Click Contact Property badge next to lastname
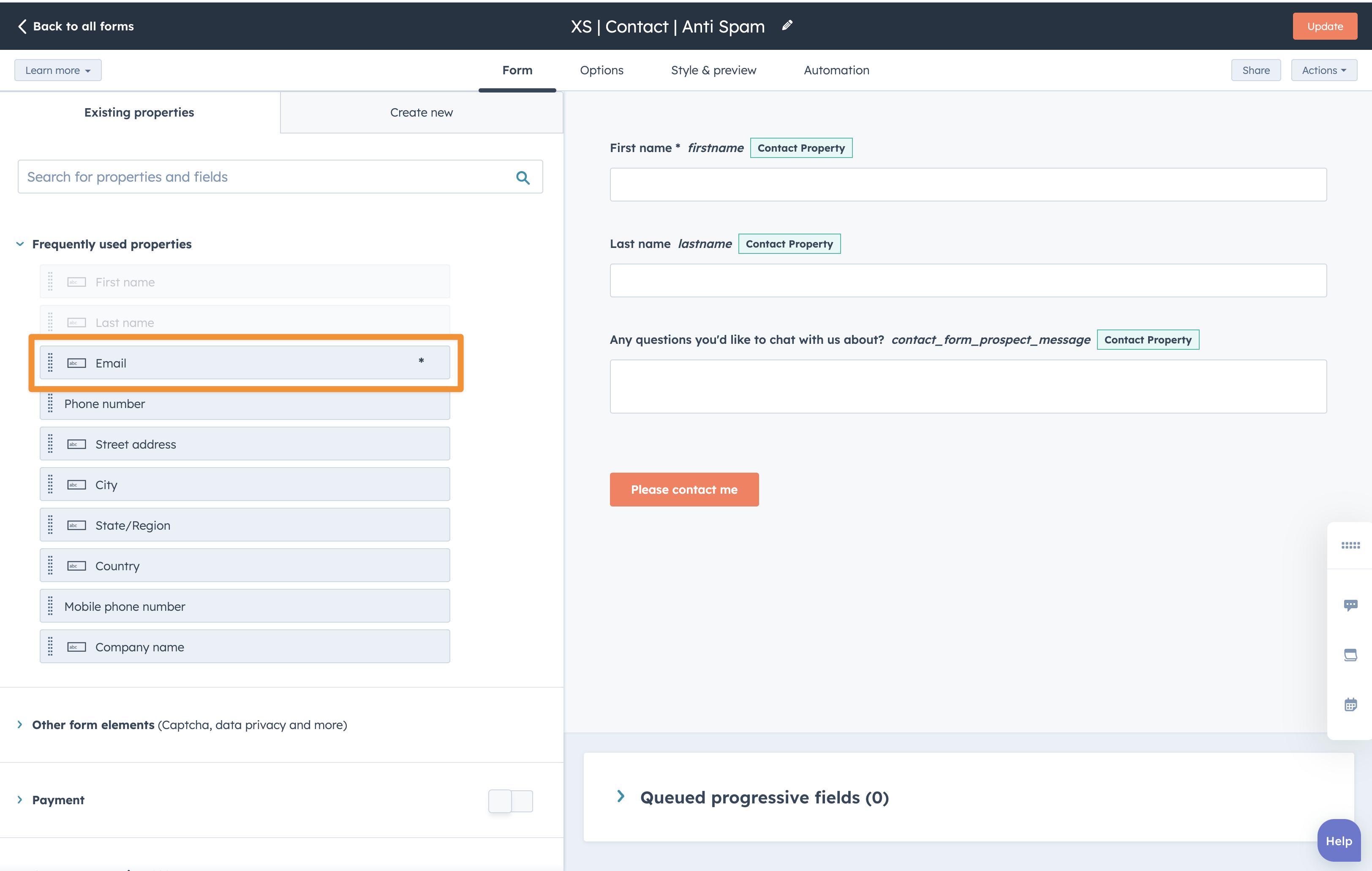 (789, 244)
